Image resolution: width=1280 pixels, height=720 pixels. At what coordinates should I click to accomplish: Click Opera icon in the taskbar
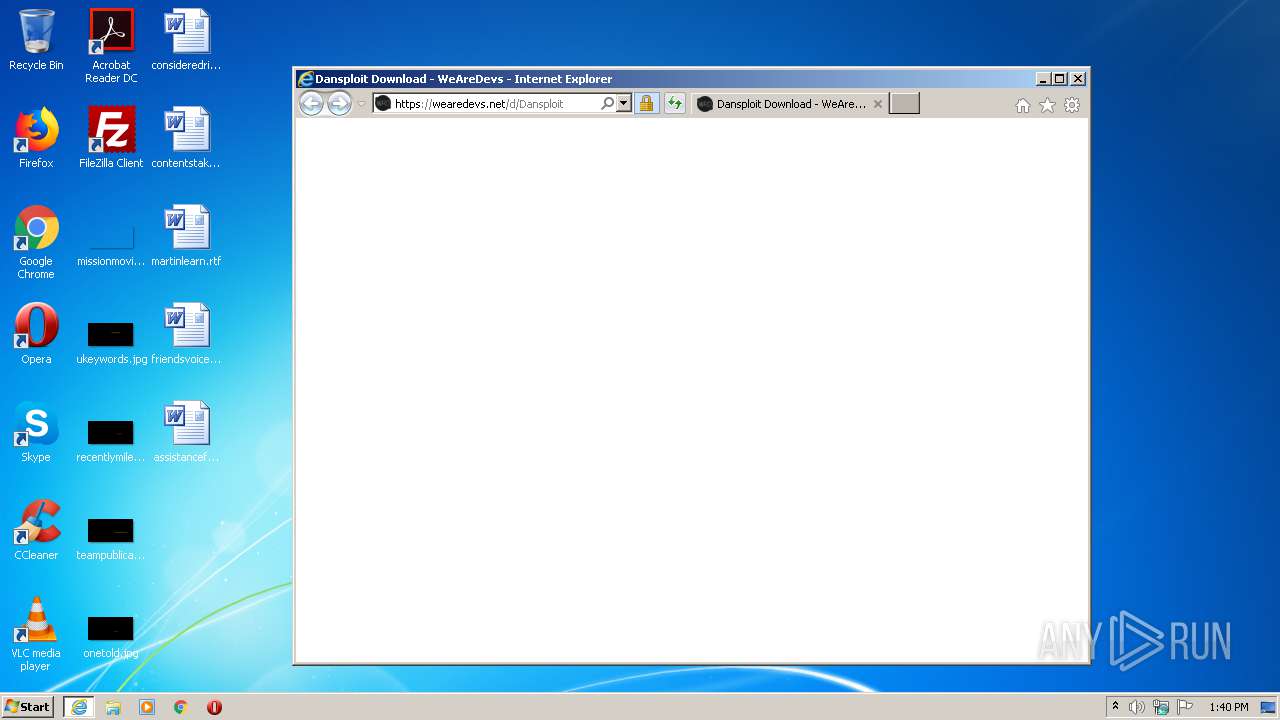point(214,707)
